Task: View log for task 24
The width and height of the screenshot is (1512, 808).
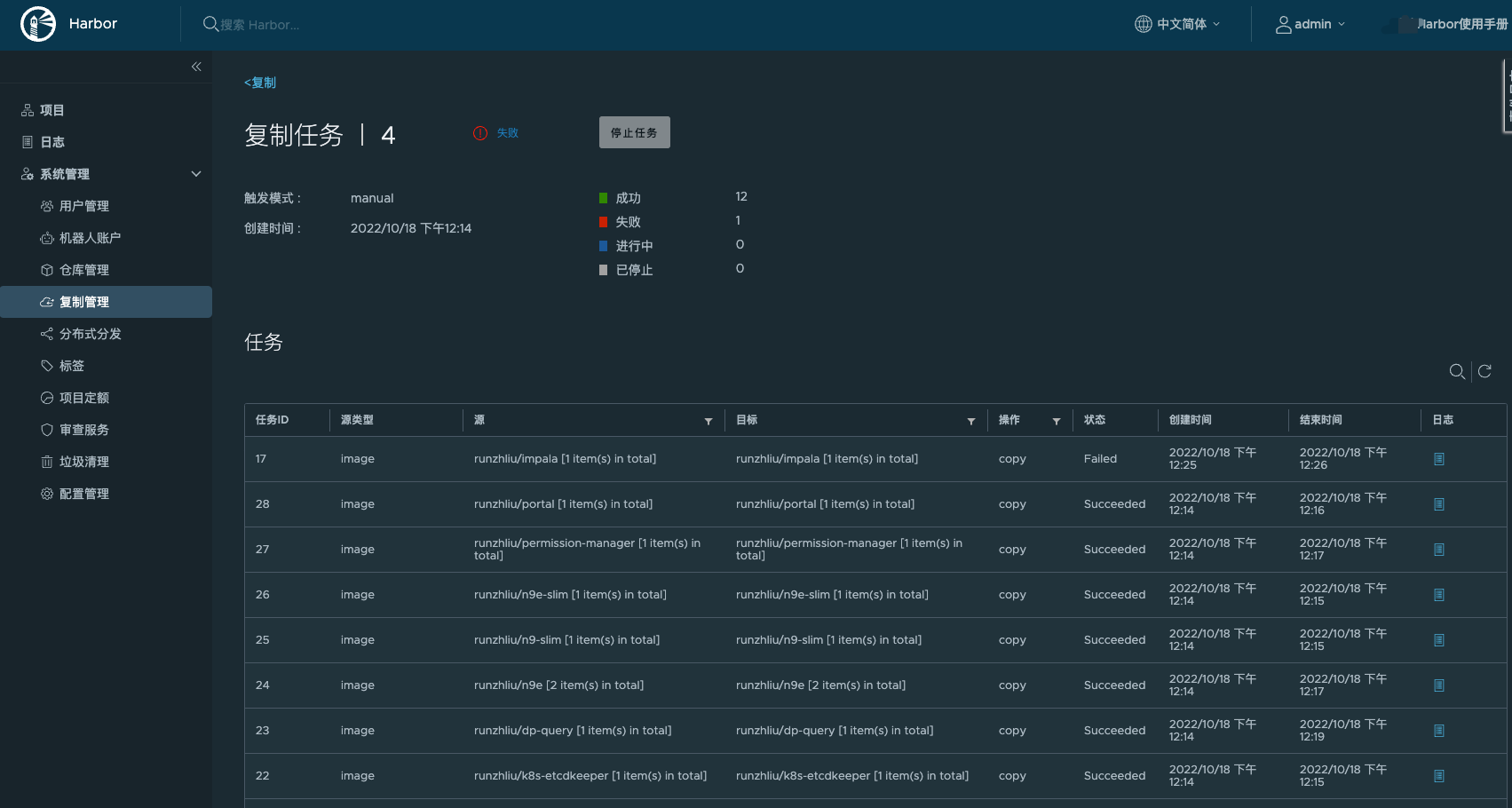Action: [x=1438, y=685]
